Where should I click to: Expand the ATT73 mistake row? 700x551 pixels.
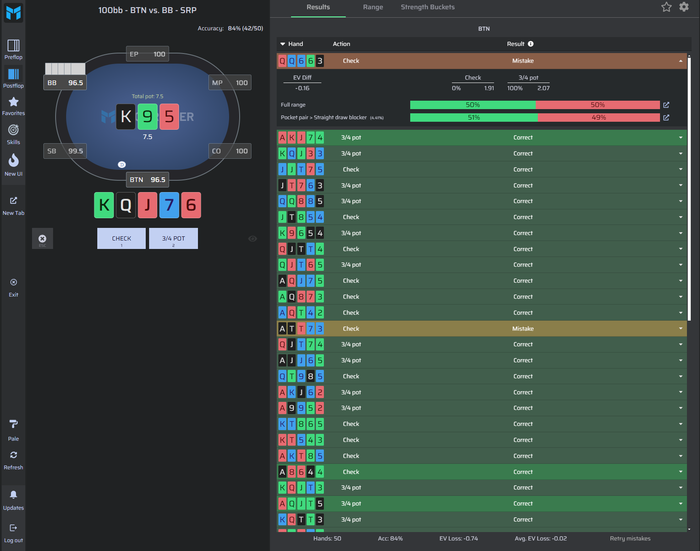point(680,329)
